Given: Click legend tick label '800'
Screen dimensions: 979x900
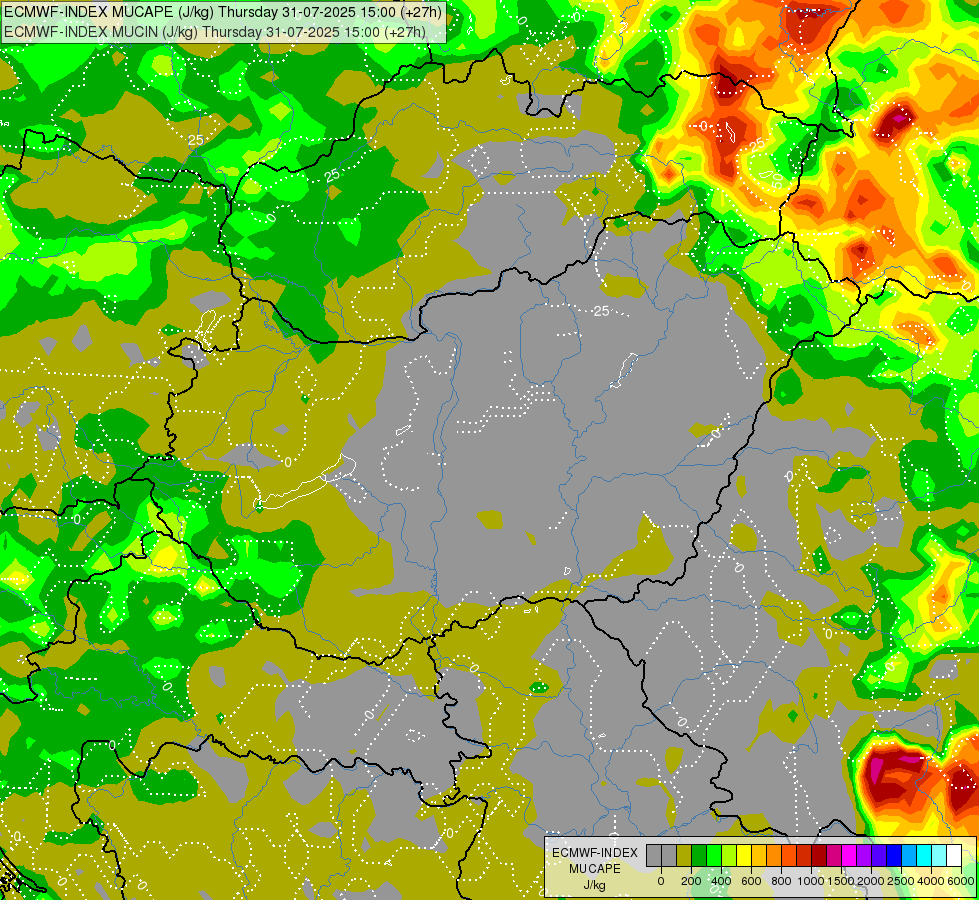Looking at the screenshot, I should 781,881.
